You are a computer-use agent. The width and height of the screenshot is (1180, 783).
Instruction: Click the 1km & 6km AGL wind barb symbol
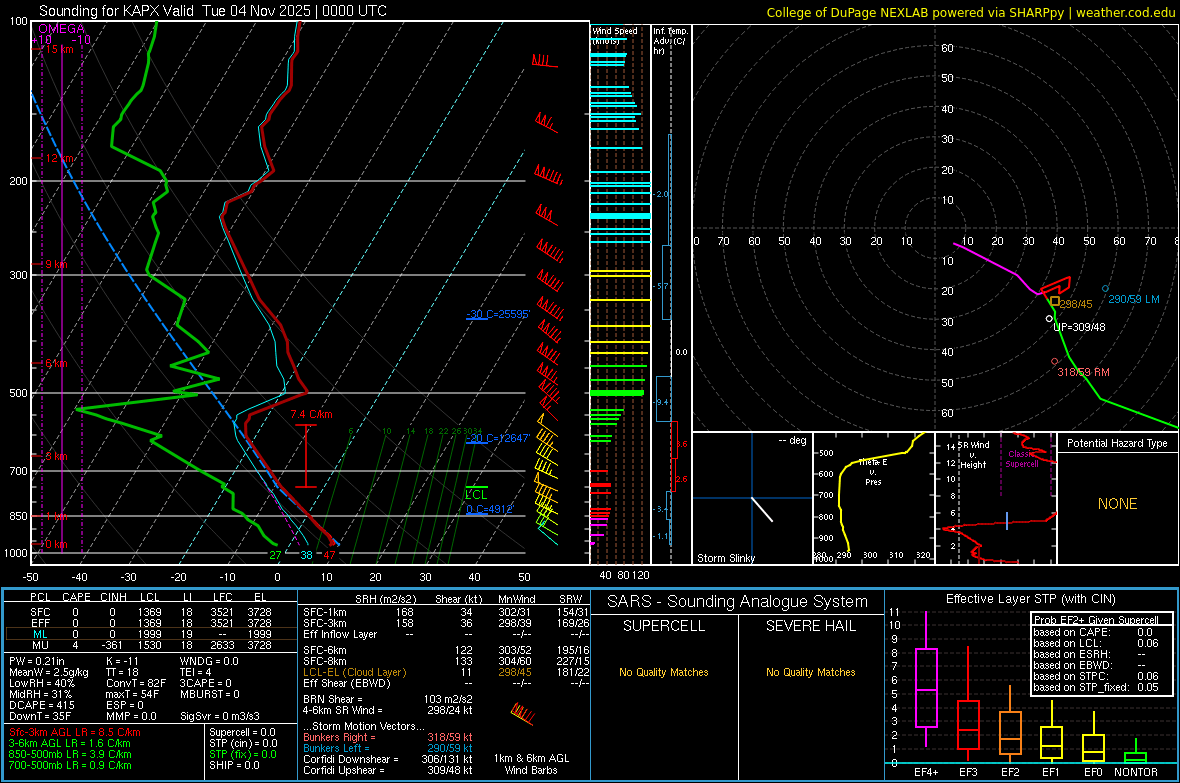click(x=523, y=714)
